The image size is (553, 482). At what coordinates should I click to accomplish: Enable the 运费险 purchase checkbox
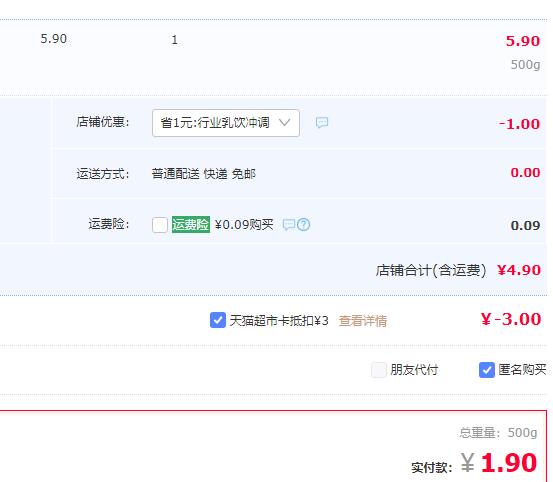coord(160,225)
